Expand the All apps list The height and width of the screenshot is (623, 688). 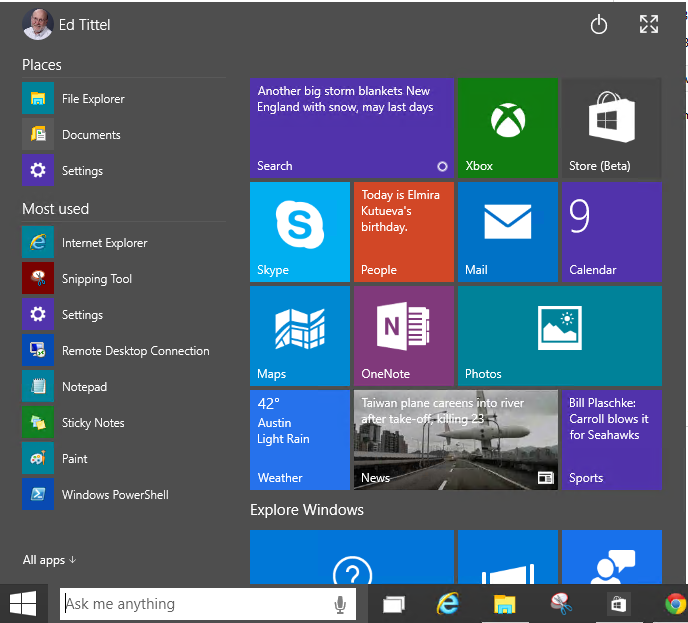pyautogui.click(x=49, y=560)
